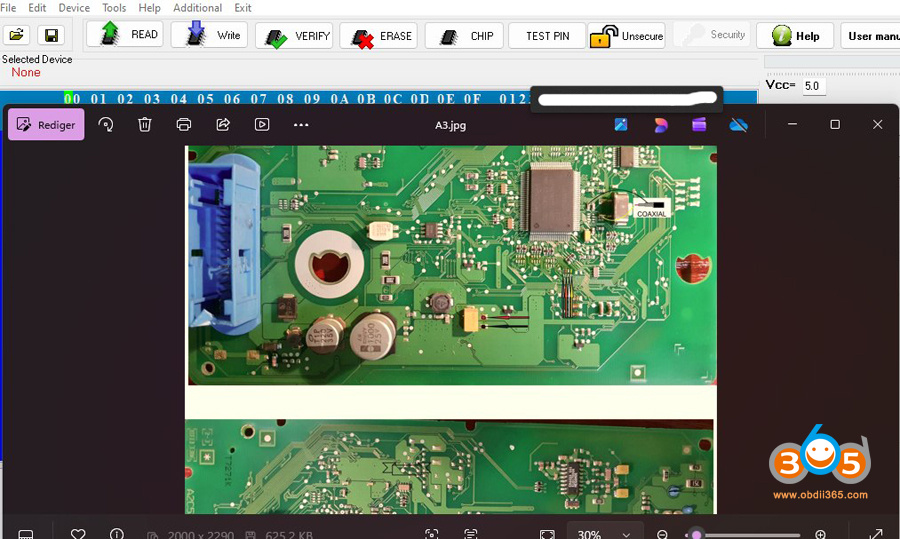900x539 pixels.
Task: Open the zoom percentage dropdown
Action: (x=605, y=534)
